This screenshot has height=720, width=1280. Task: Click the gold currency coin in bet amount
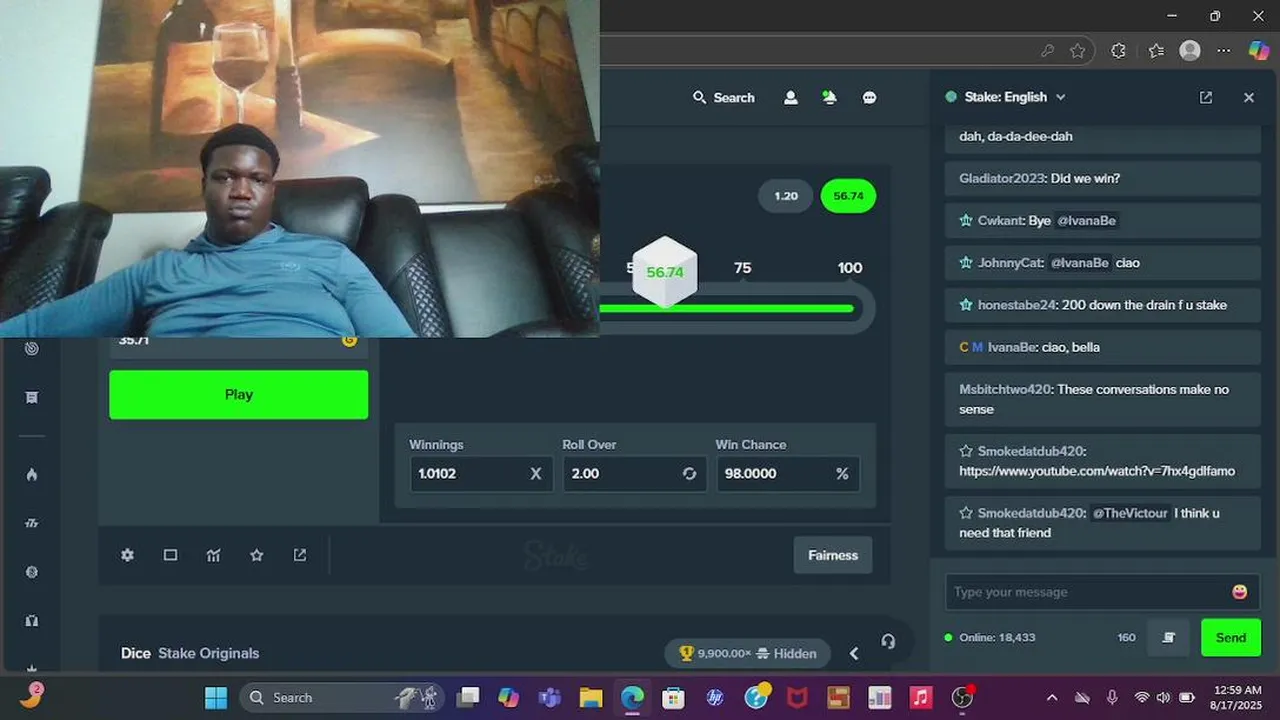[349, 340]
